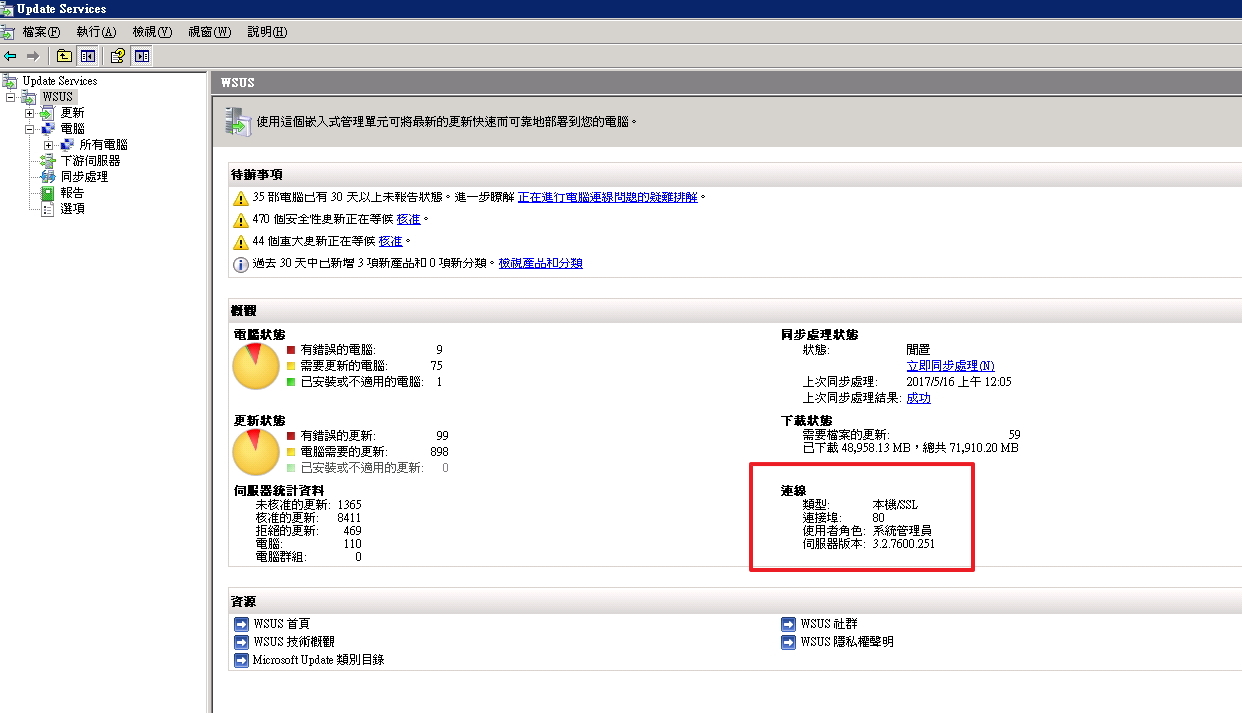Click arrow icon next to WSUS 首頁

coord(241,624)
